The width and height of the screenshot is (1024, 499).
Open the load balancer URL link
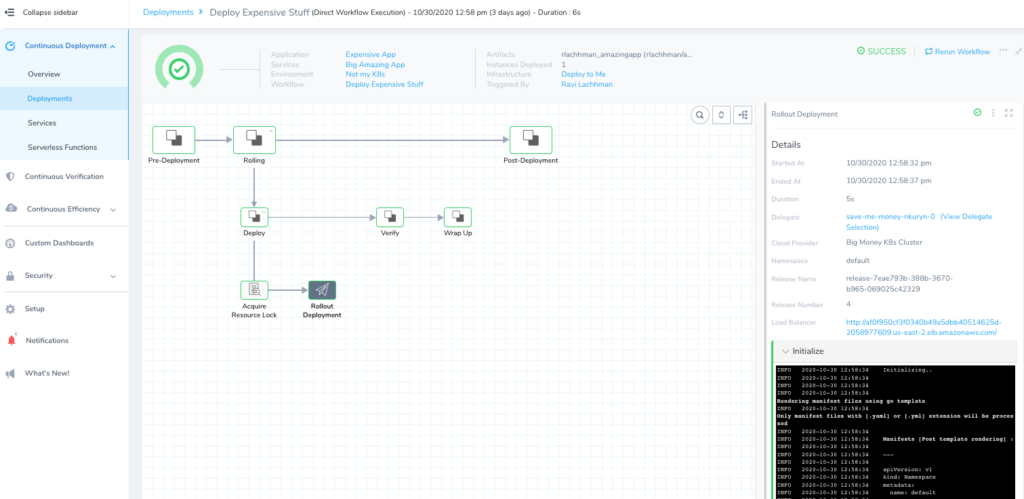pos(921,327)
